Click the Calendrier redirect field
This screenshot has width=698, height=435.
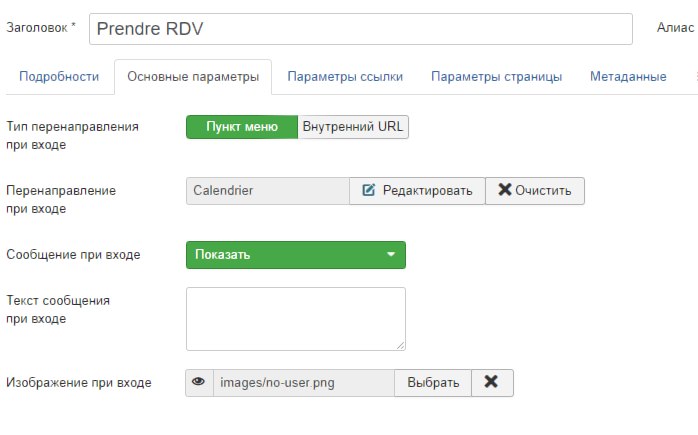pyautogui.click(x=267, y=190)
